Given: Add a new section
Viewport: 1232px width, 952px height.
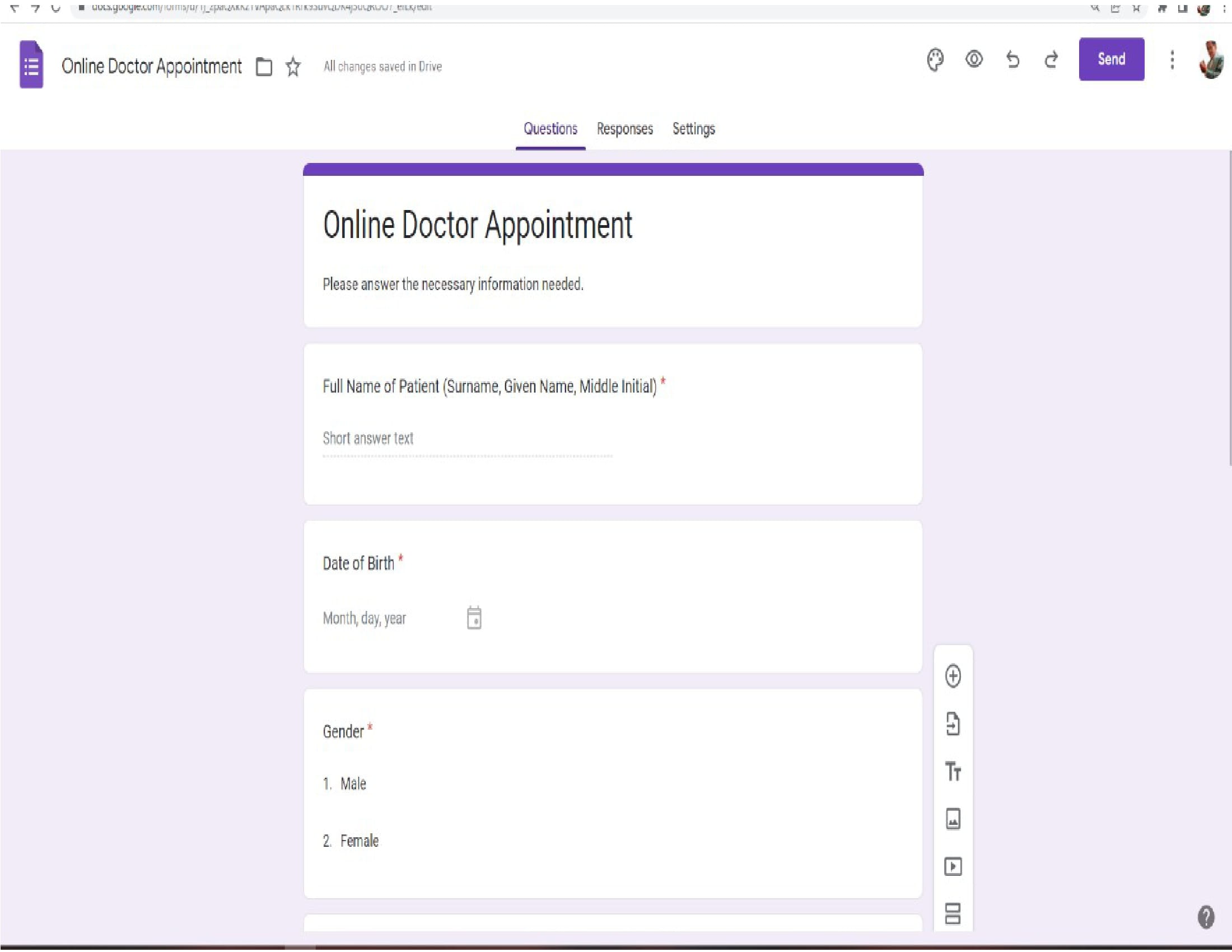Looking at the screenshot, I should [x=953, y=914].
